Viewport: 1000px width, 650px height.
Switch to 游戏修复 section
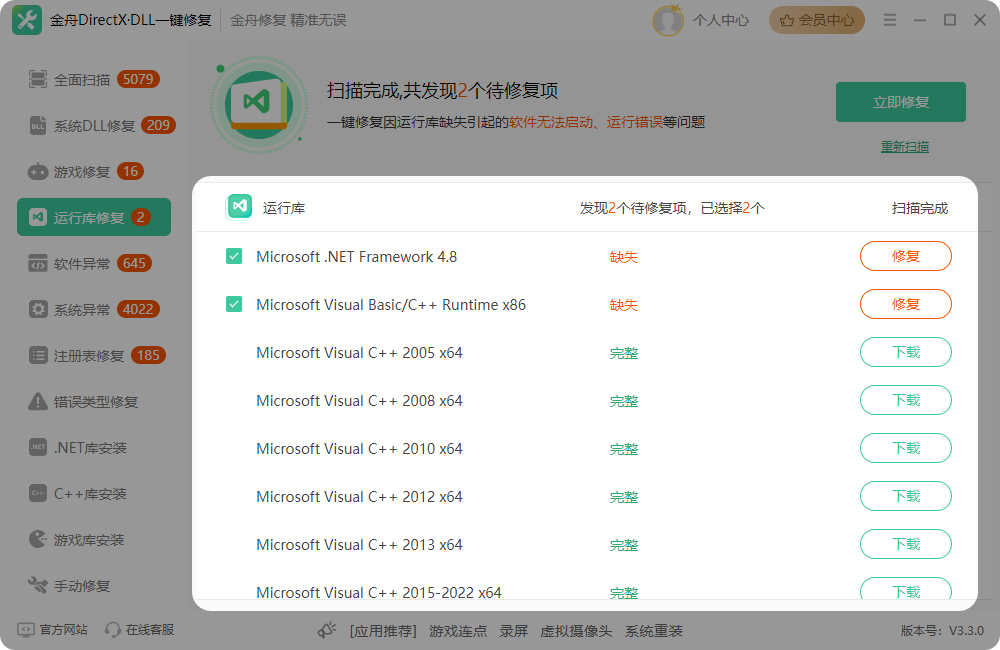click(94, 172)
